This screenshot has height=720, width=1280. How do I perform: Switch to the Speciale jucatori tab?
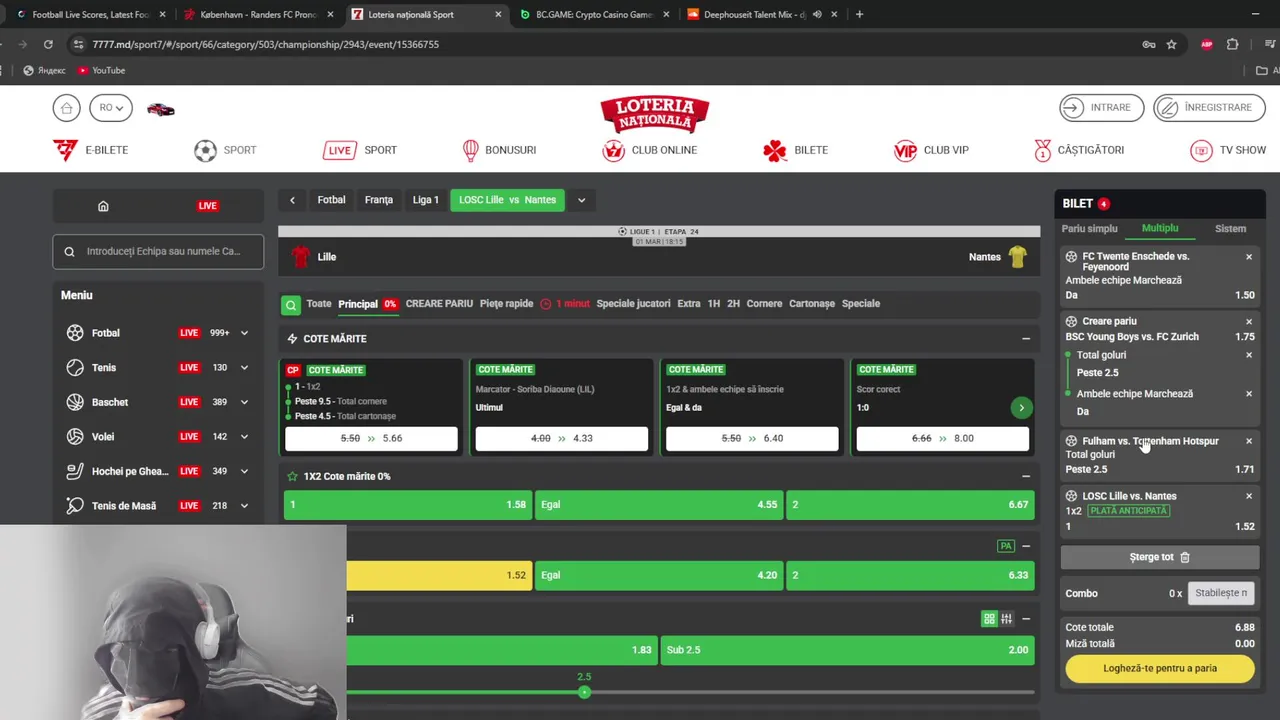tap(633, 304)
